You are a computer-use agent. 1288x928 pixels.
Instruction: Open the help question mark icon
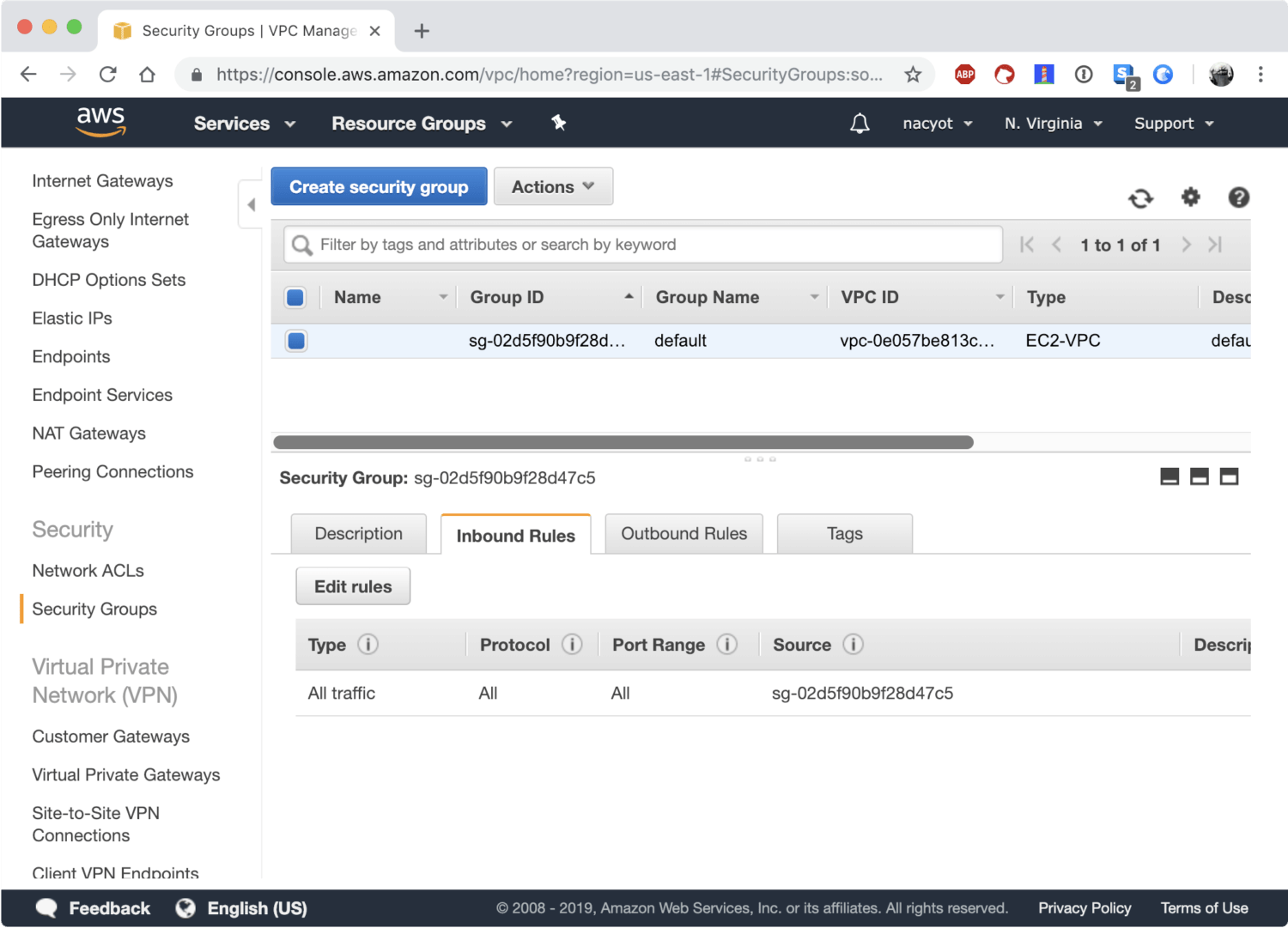(x=1238, y=197)
